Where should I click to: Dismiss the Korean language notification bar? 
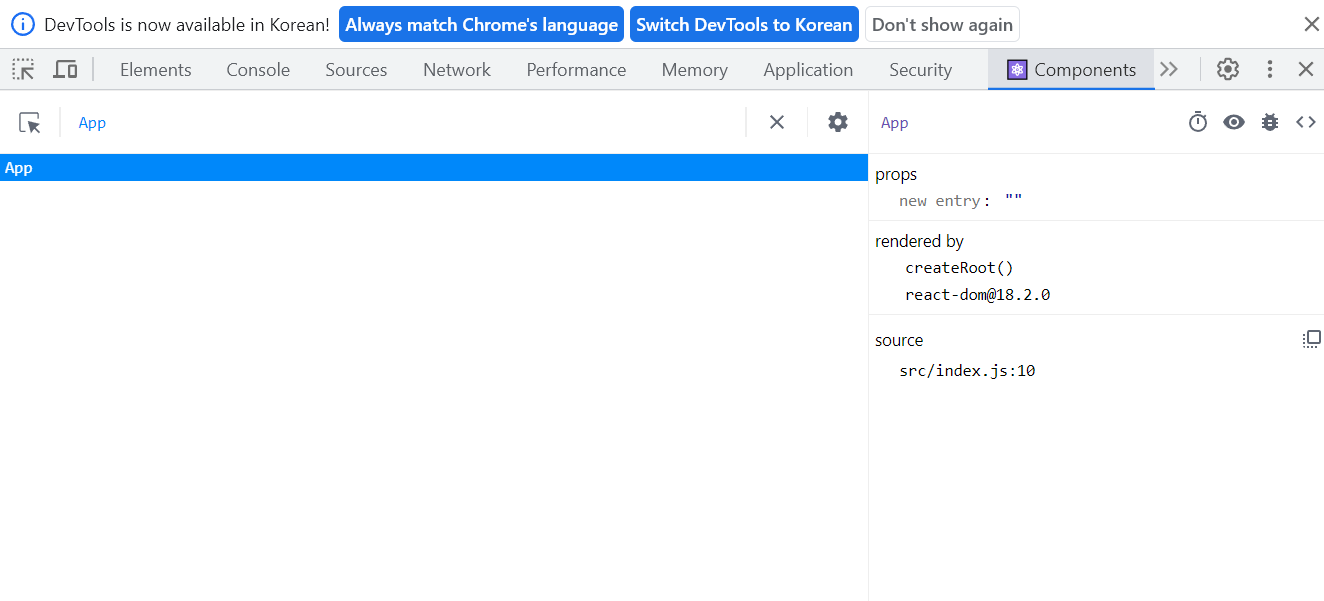(x=1311, y=24)
